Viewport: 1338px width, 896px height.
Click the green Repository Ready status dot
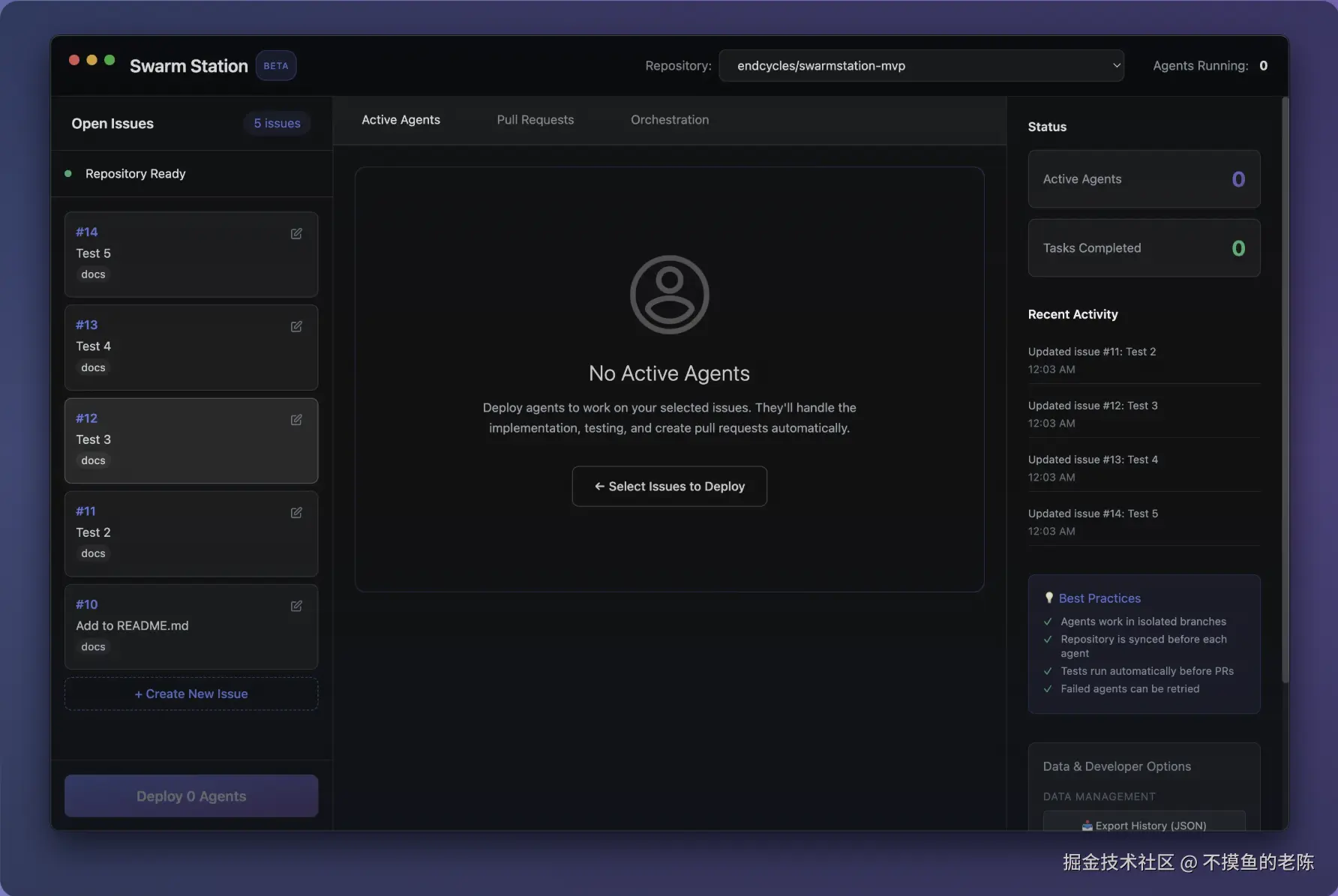tap(68, 173)
